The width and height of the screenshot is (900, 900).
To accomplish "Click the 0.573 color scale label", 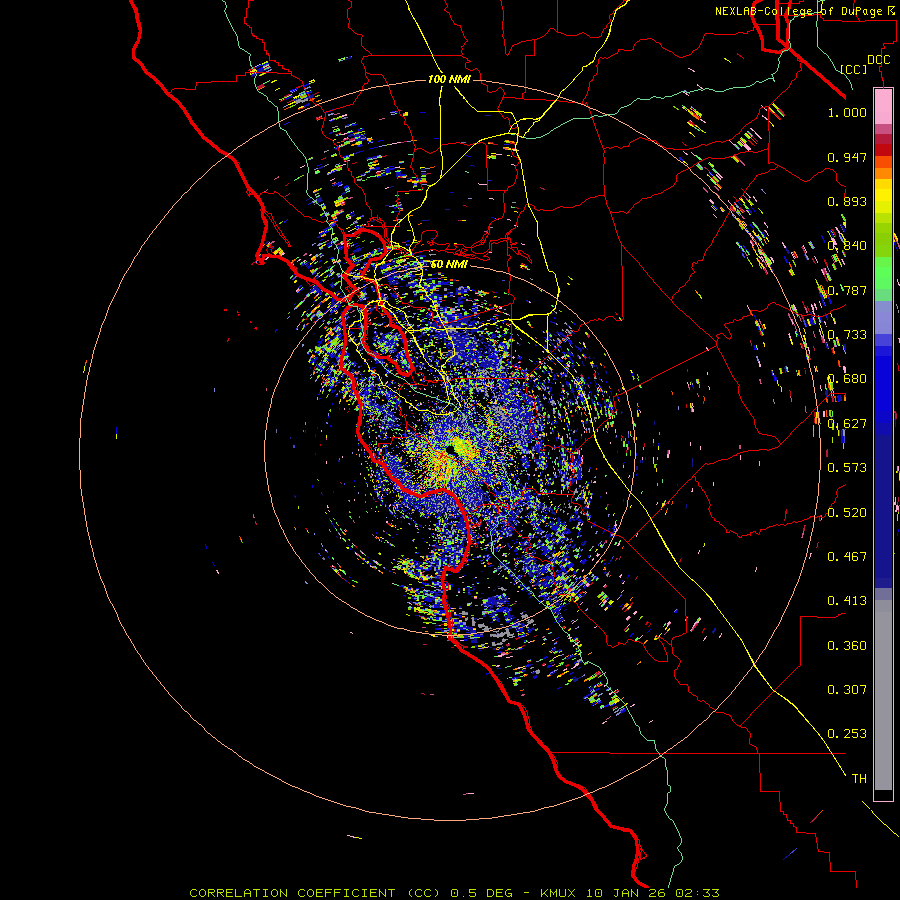I will click(x=847, y=468).
